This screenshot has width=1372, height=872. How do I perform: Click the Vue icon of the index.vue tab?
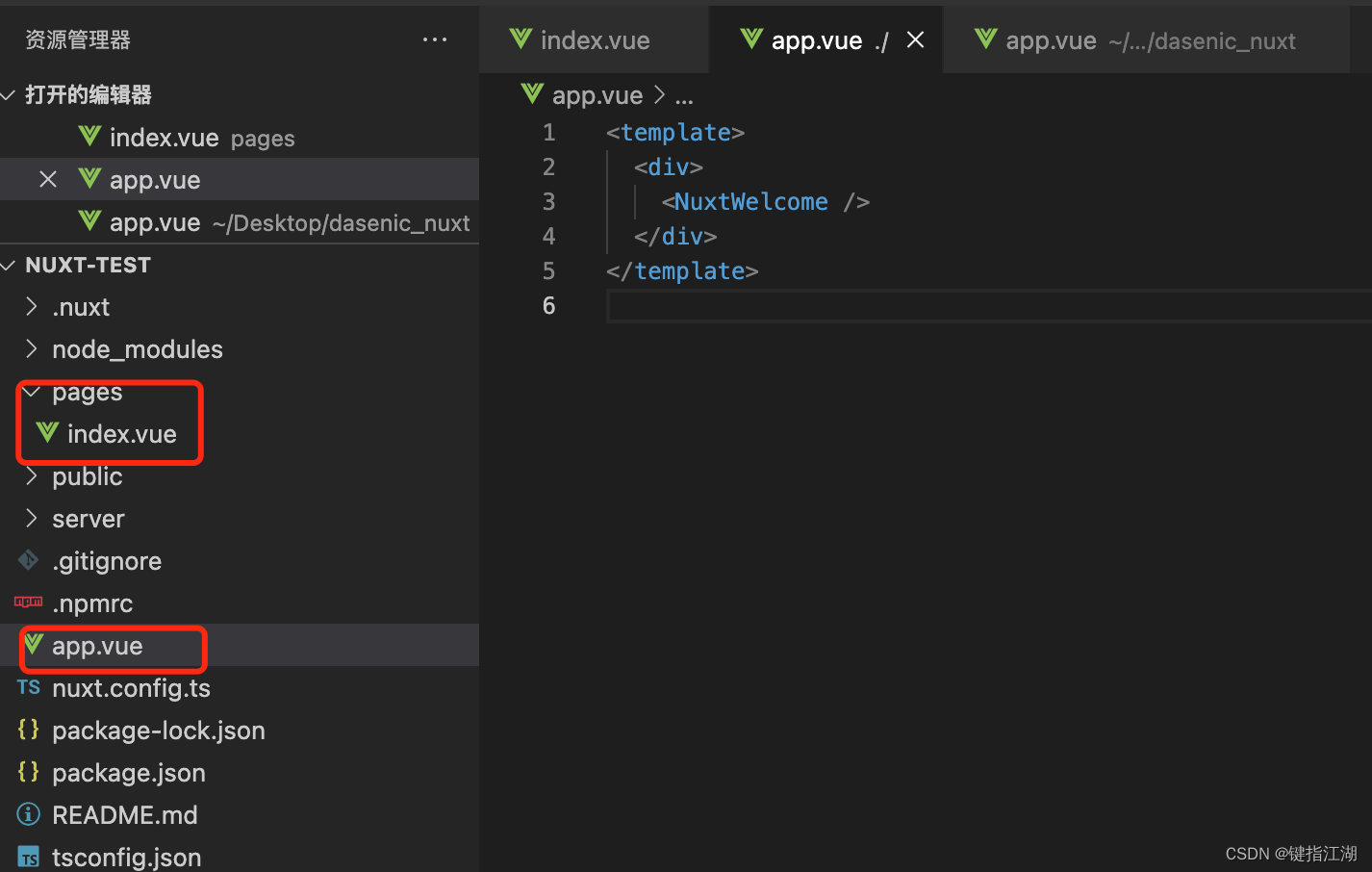[x=521, y=38]
